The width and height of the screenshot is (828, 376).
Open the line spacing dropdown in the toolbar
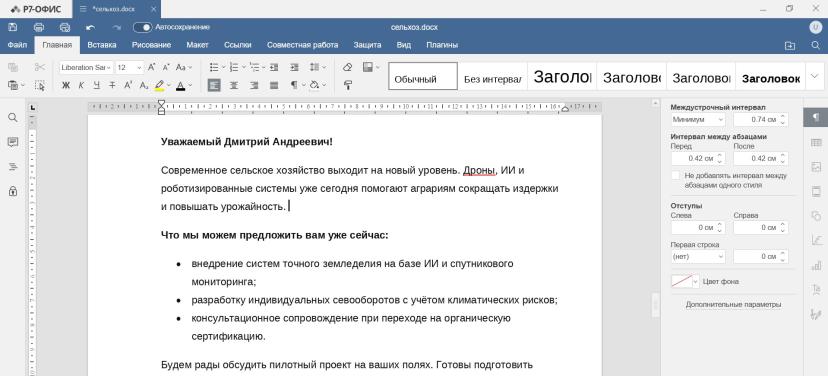pos(317,67)
